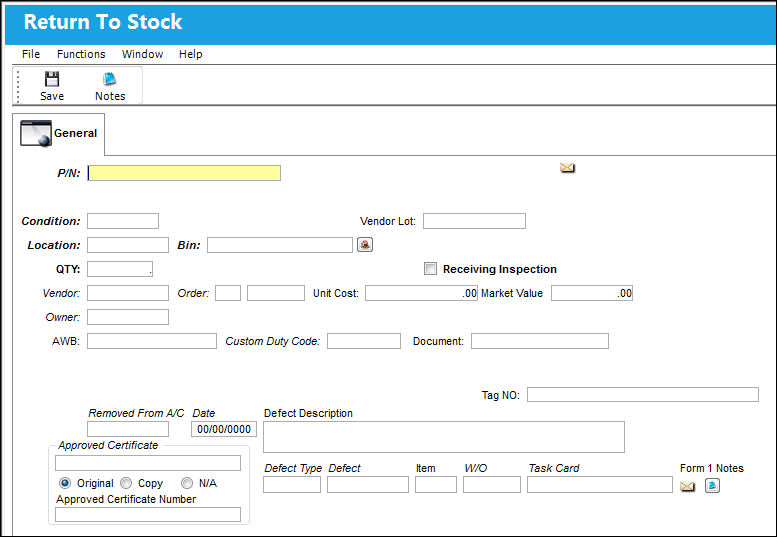The width and height of the screenshot is (777, 537).
Task: Click the Location input field
Action: click(128, 245)
